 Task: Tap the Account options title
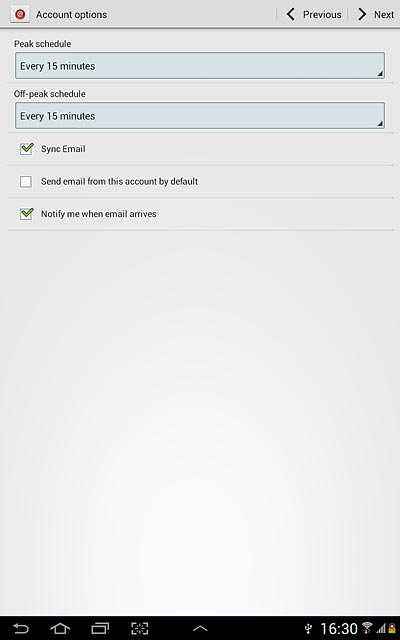(x=71, y=15)
